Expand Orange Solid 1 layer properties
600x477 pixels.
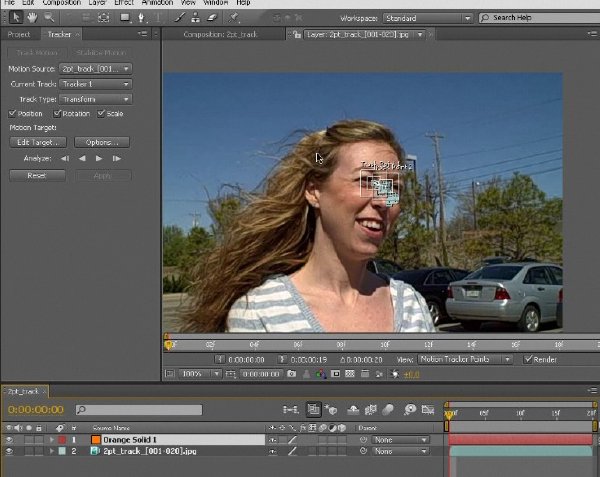(51, 440)
